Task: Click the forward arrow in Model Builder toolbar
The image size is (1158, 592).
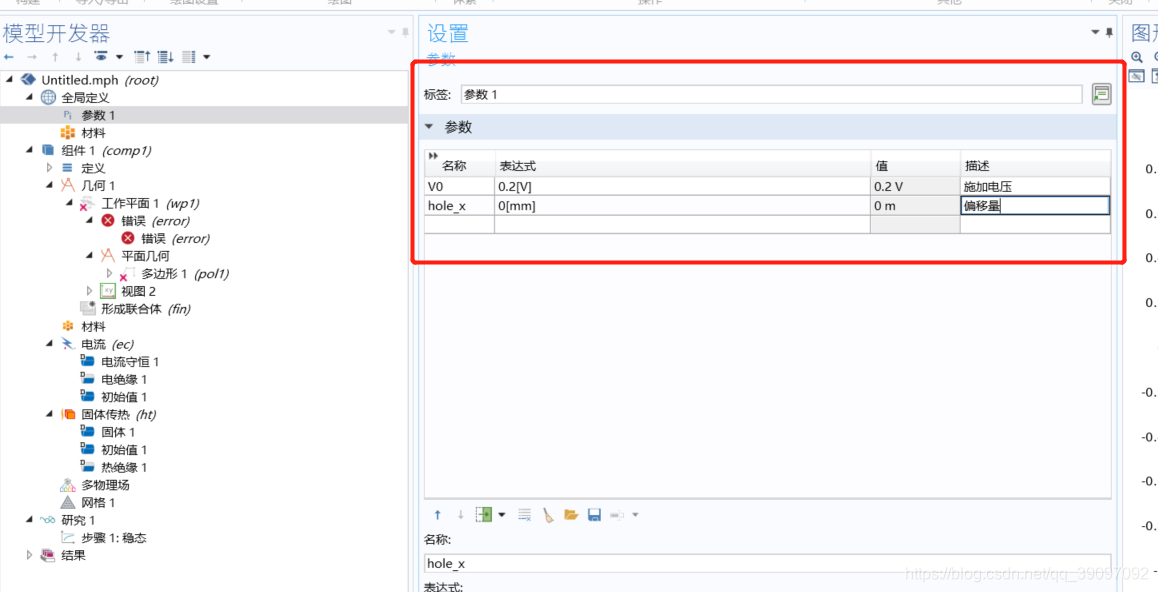Action: click(31, 57)
